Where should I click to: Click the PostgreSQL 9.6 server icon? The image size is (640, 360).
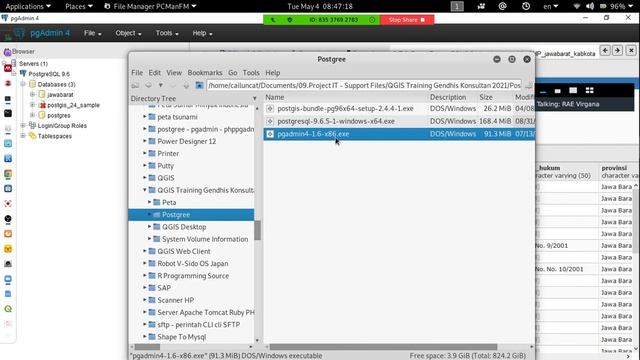[23, 74]
